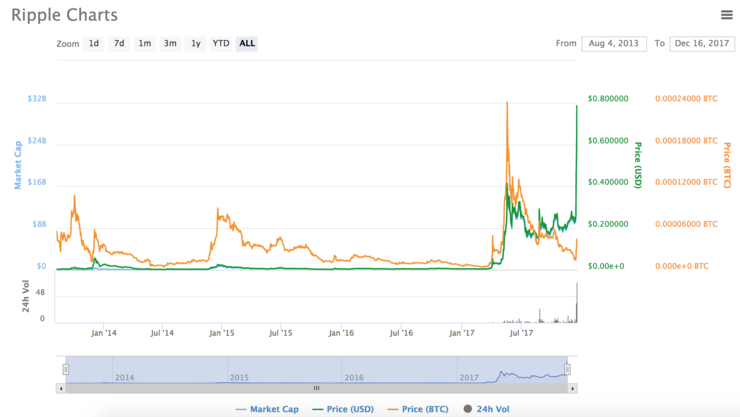Screen dimensions: 740x417
Task: Click the horizontal scrollbar grip
Action: pos(317,388)
